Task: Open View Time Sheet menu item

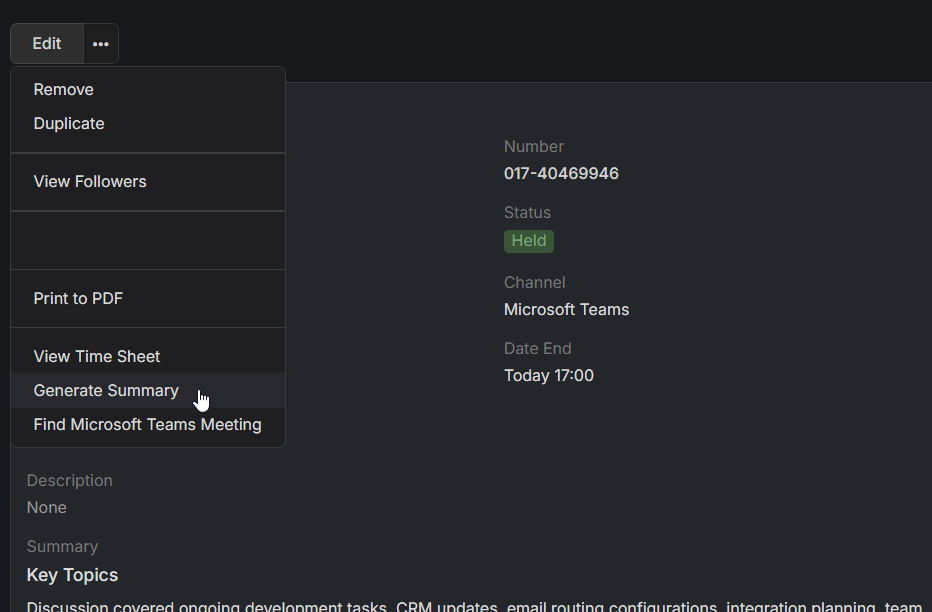Action: click(97, 357)
